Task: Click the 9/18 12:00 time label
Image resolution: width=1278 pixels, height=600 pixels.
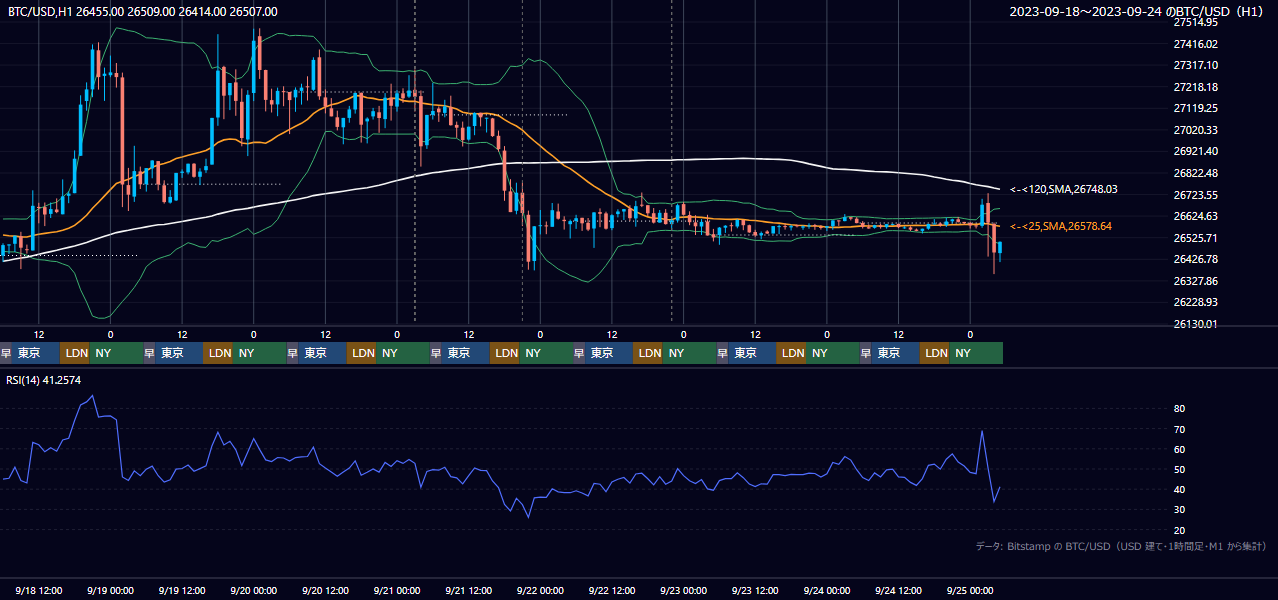Action: coord(39,591)
